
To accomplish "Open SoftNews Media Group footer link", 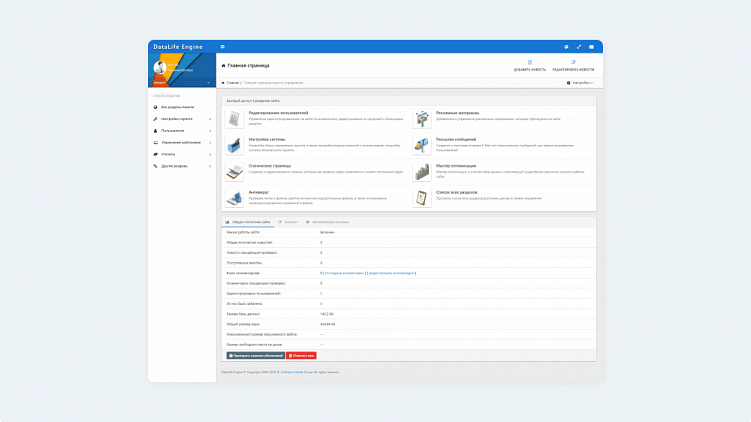I will 296,372.
